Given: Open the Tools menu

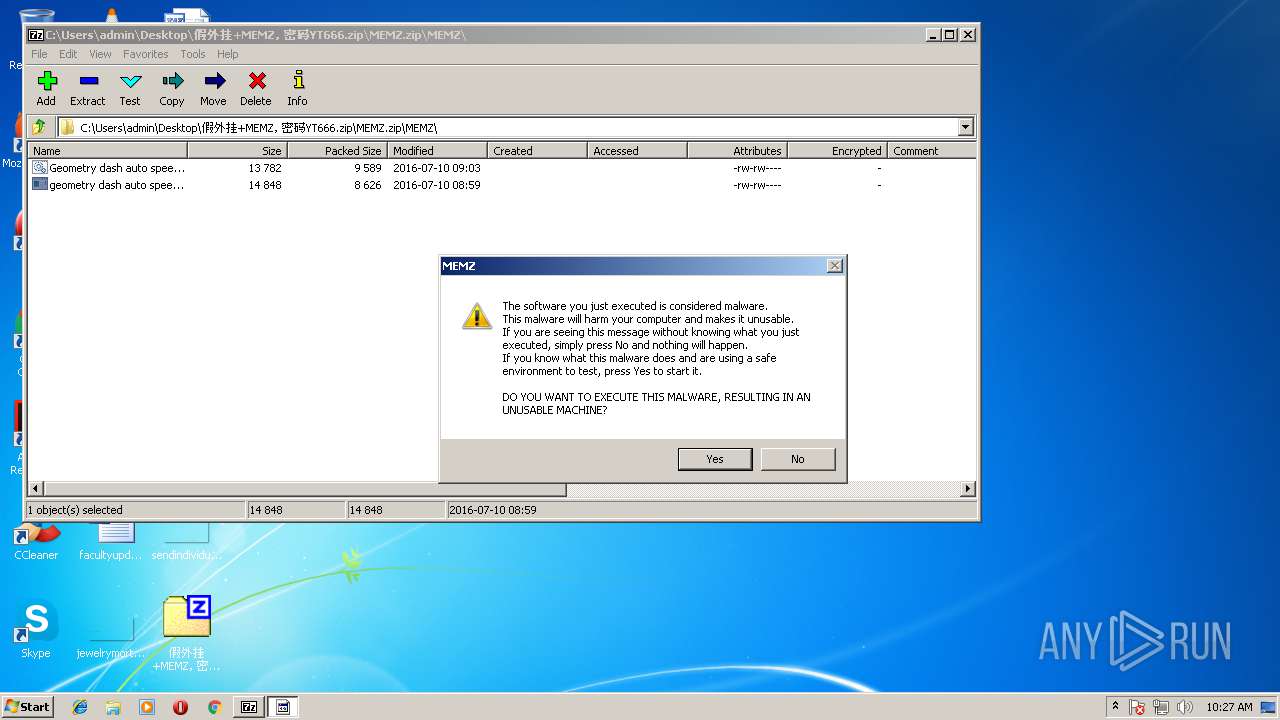Looking at the screenshot, I should [193, 54].
